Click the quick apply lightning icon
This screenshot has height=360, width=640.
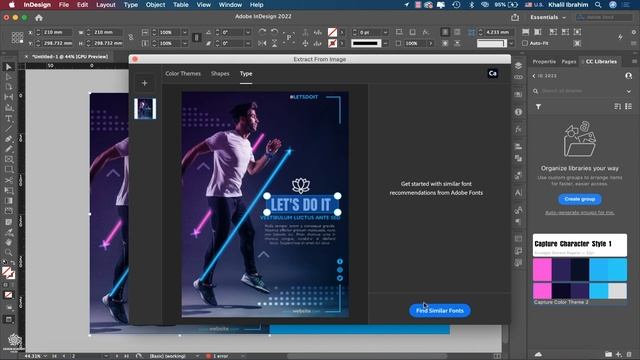[x=620, y=37]
